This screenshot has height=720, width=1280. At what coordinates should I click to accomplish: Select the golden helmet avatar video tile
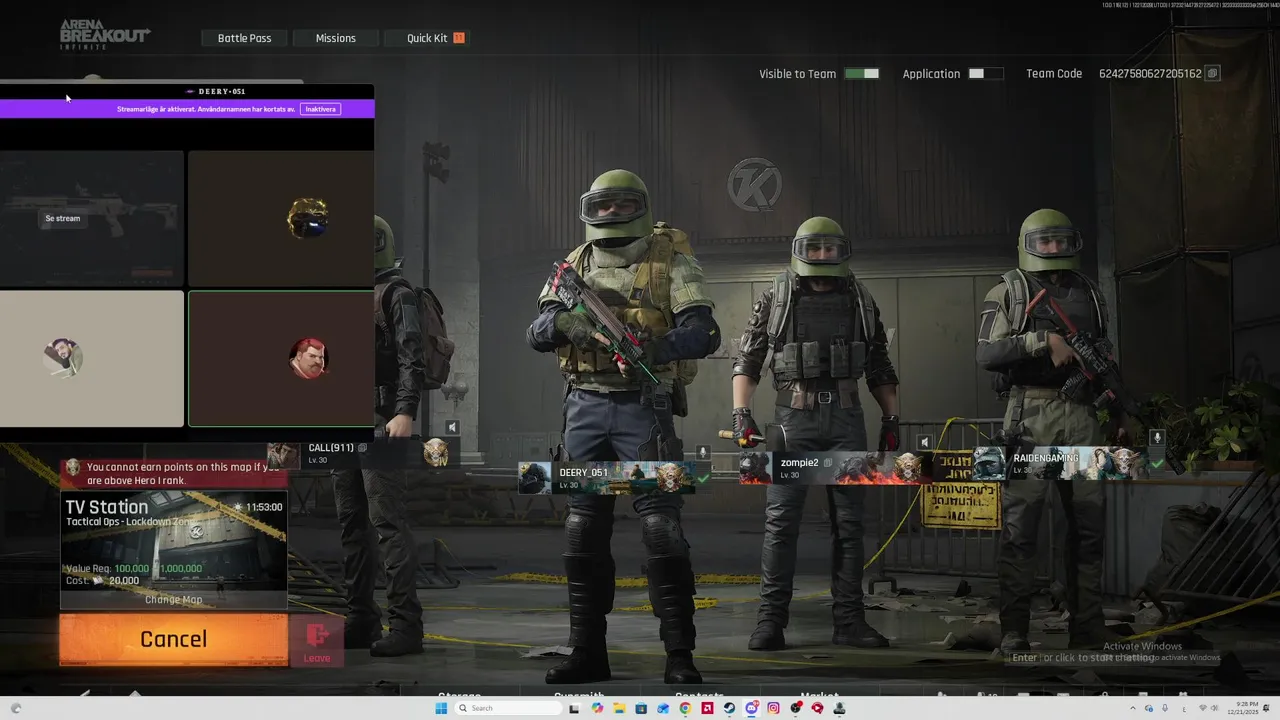click(281, 218)
